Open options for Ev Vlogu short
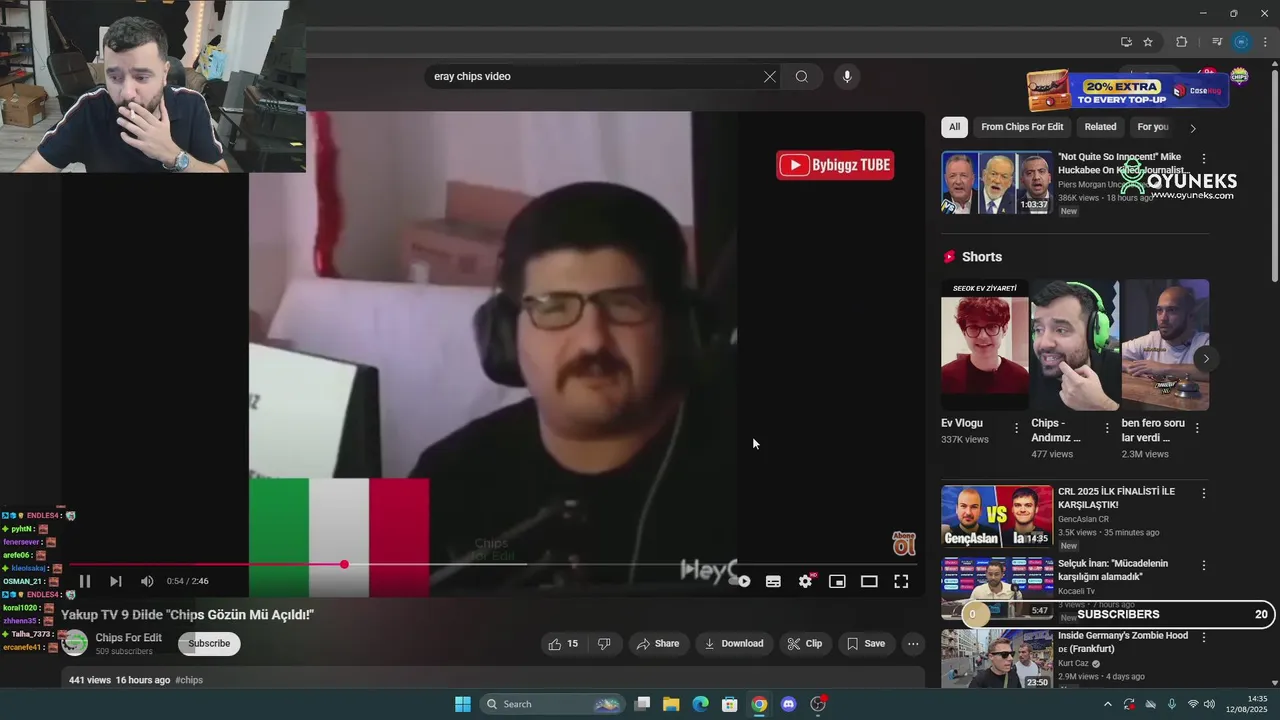The width and height of the screenshot is (1280, 720). [x=1016, y=428]
